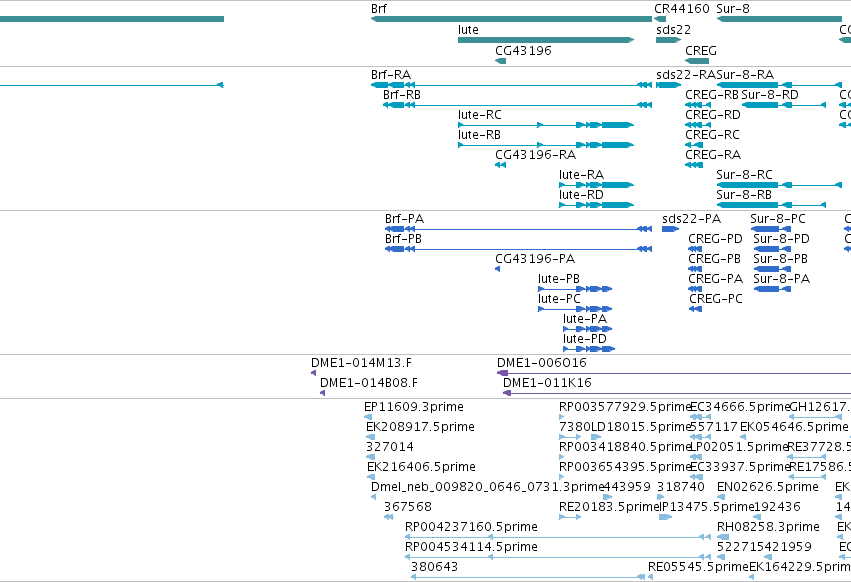Select the RH08258.3prime EST label
The image size is (851, 582).
[x=768, y=527]
